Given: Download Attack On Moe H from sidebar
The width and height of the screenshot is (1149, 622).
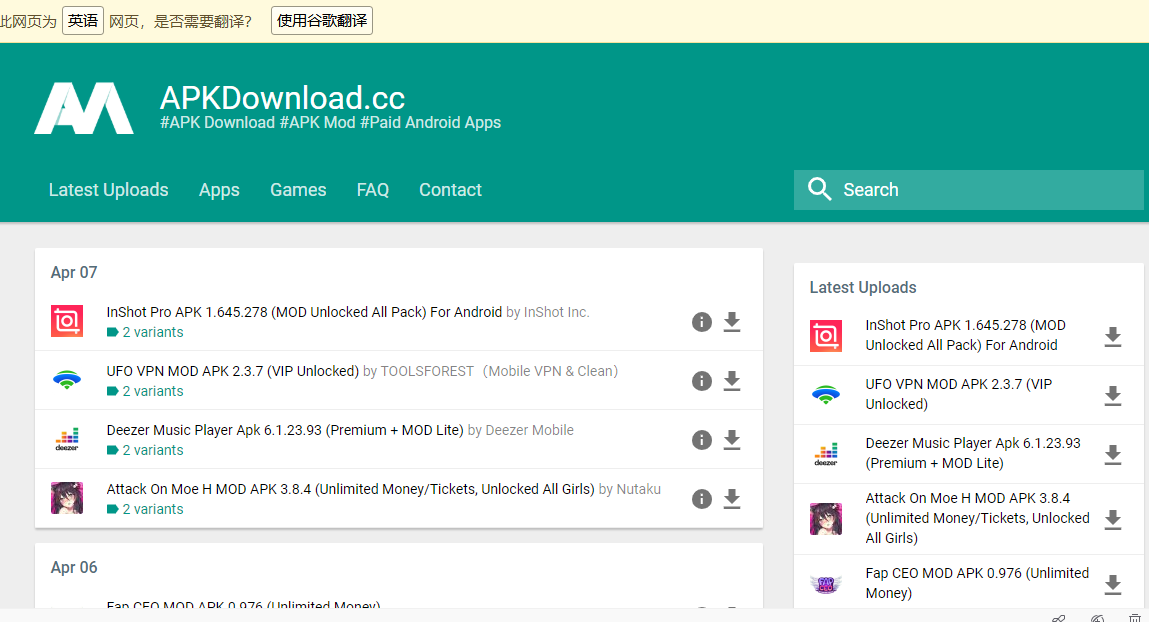Looking at the screenshot, I should pos(1113,519).
